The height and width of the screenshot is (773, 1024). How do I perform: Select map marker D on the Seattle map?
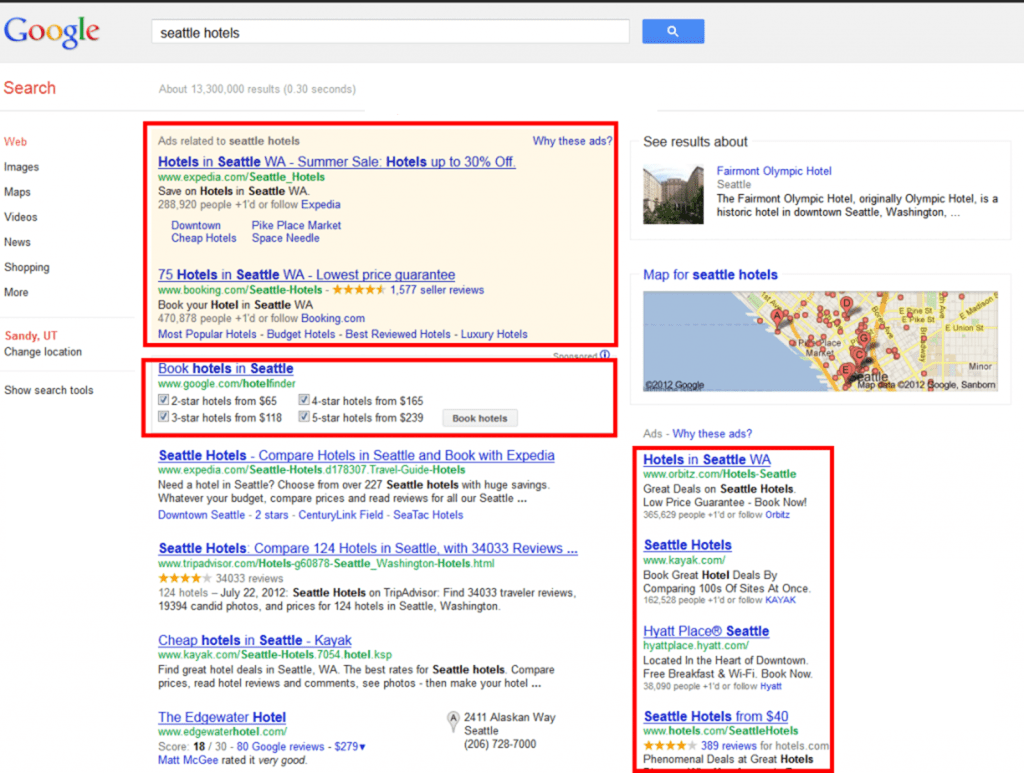847,304
